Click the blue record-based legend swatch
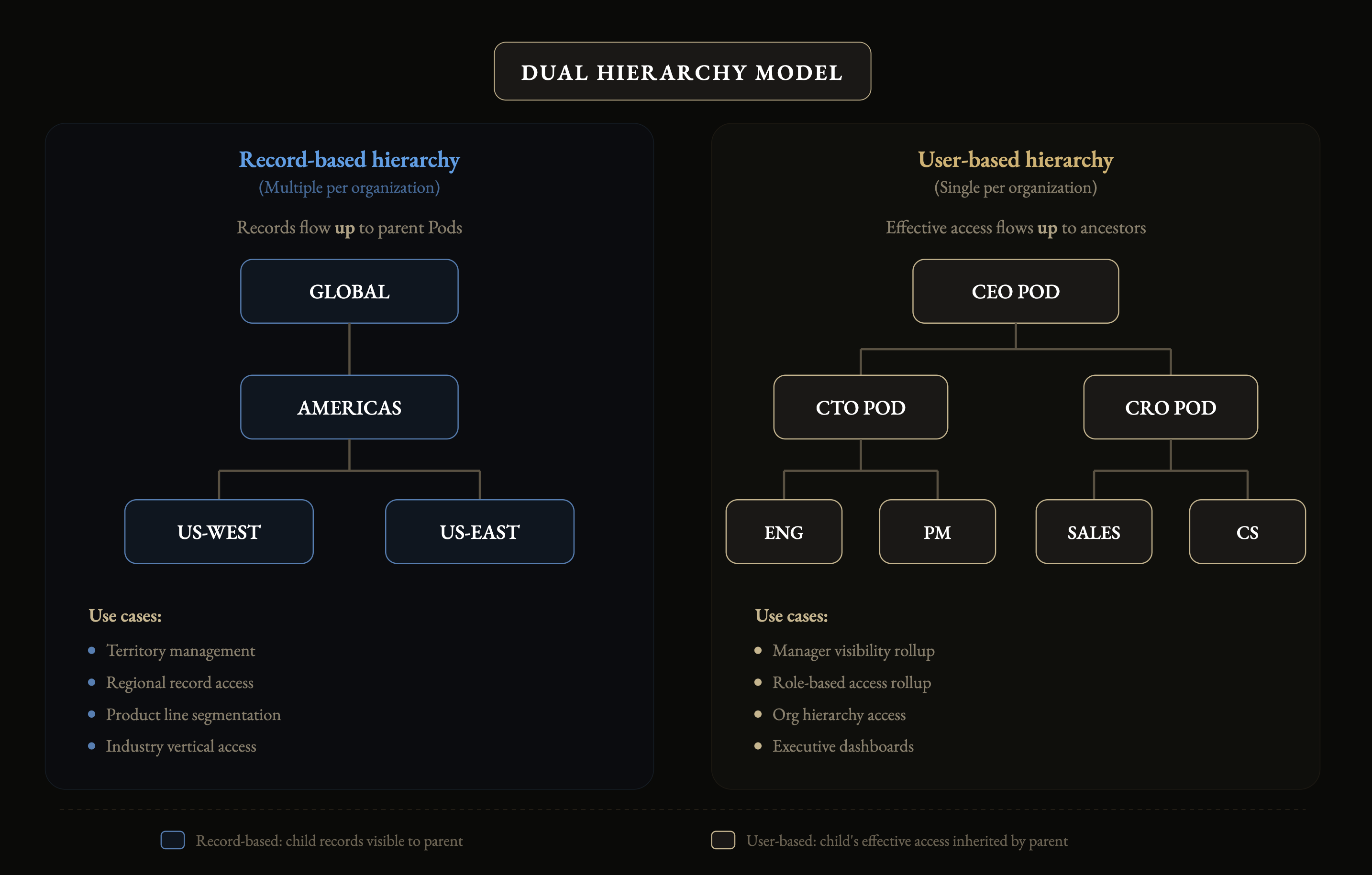This screenshot has height=875, width=1372. coord(172,840)
